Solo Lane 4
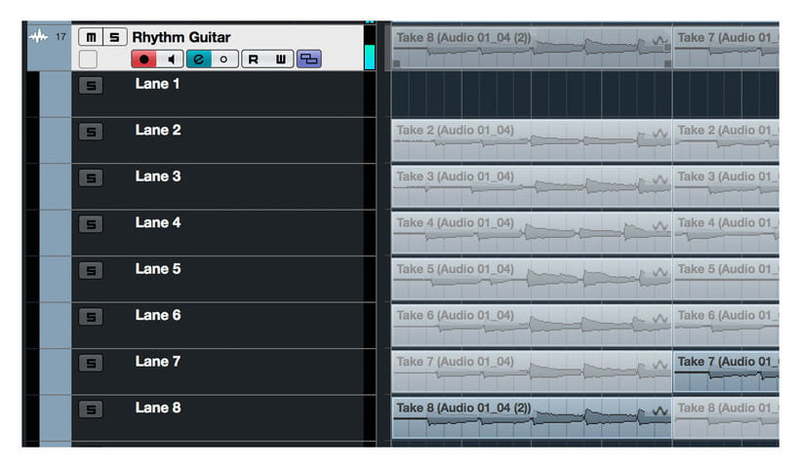The height and width of the screenshot is (468, 800). [x=91, y=224]
